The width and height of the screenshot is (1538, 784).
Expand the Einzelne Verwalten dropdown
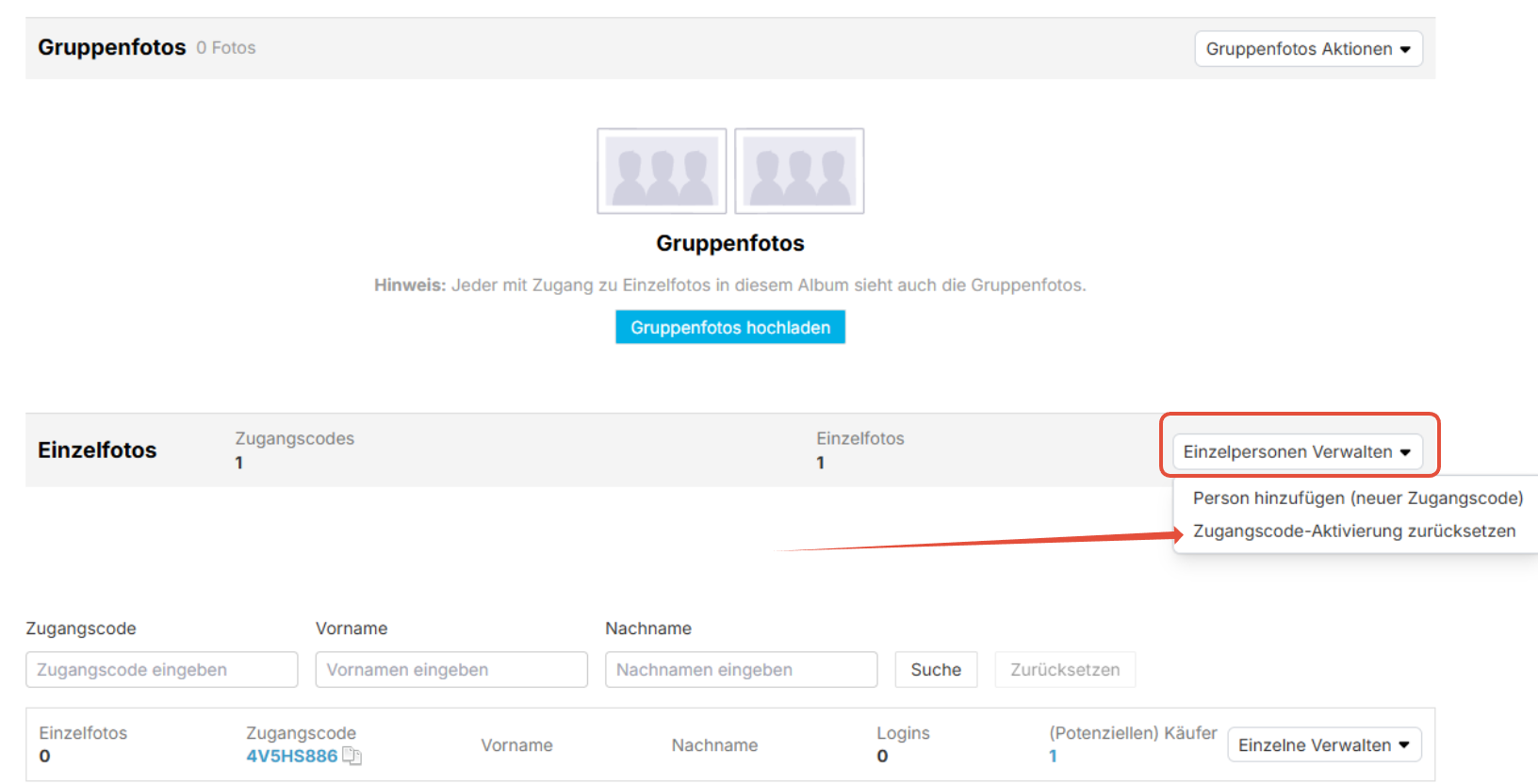pyautogui.click(x=1324, y=745)
